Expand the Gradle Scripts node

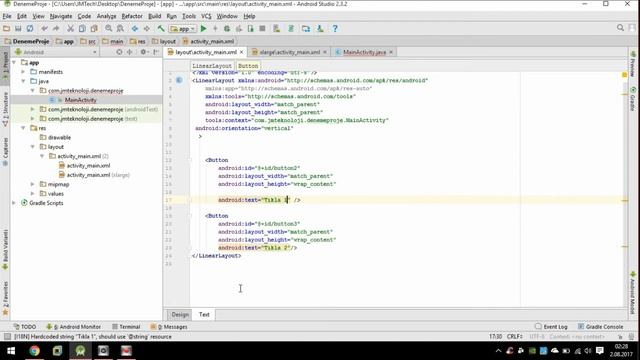pyautogui.click(x=15, y=203)
